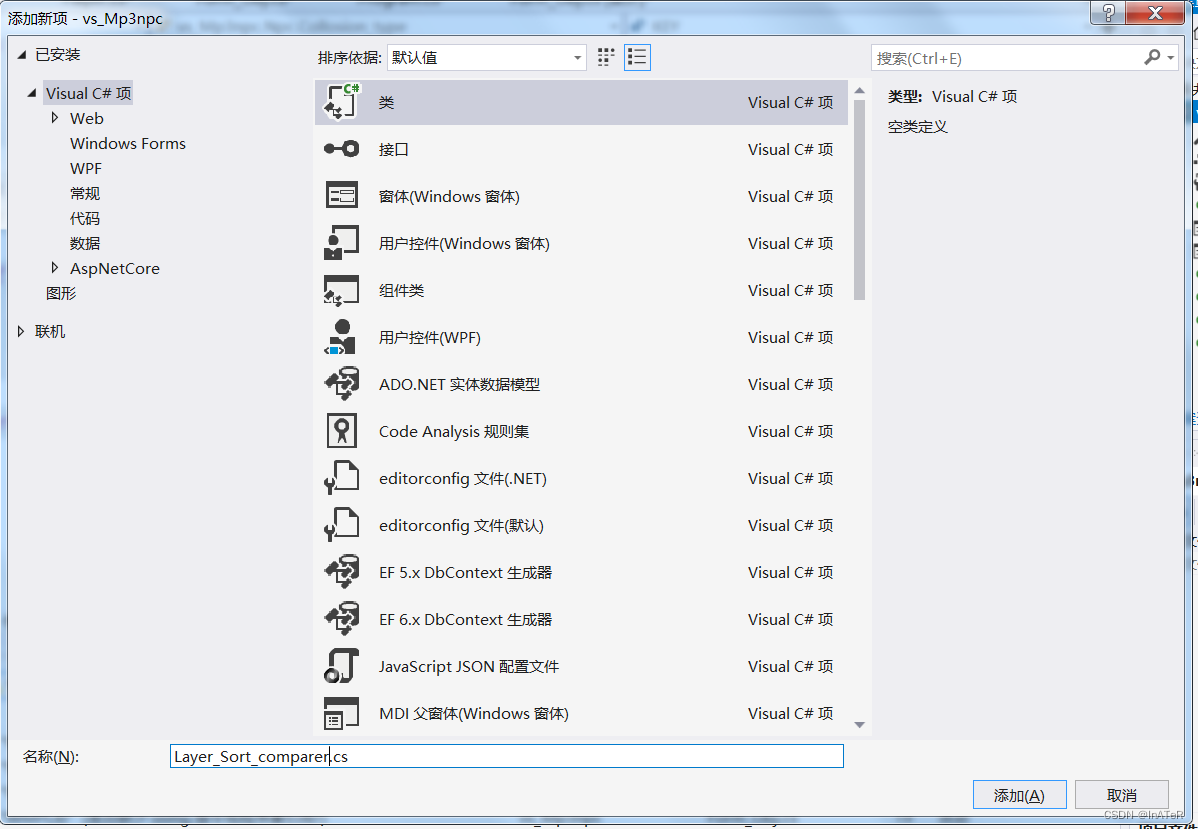Viewport: 1198px width, 829px height.
Task: Switch to medium icons view
Action: coord(605,57)
